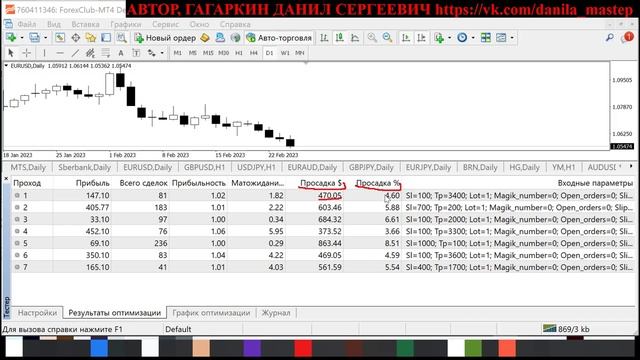Open the search magnifier at top right
This screenshot has width=640, height=360.
pos(609,38)
